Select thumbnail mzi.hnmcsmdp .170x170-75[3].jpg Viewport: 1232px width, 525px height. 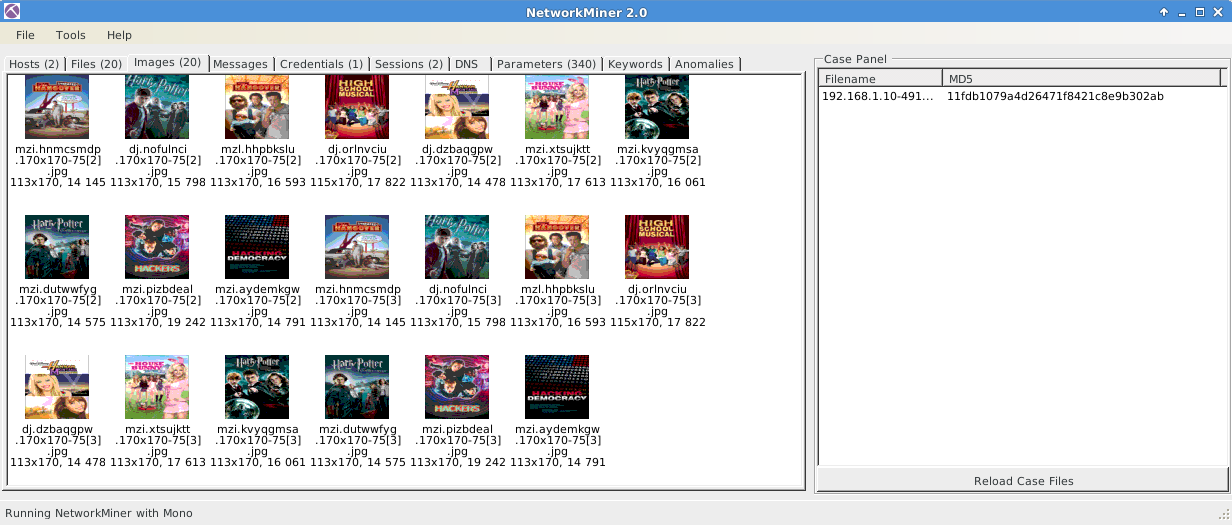click(357, 247)
